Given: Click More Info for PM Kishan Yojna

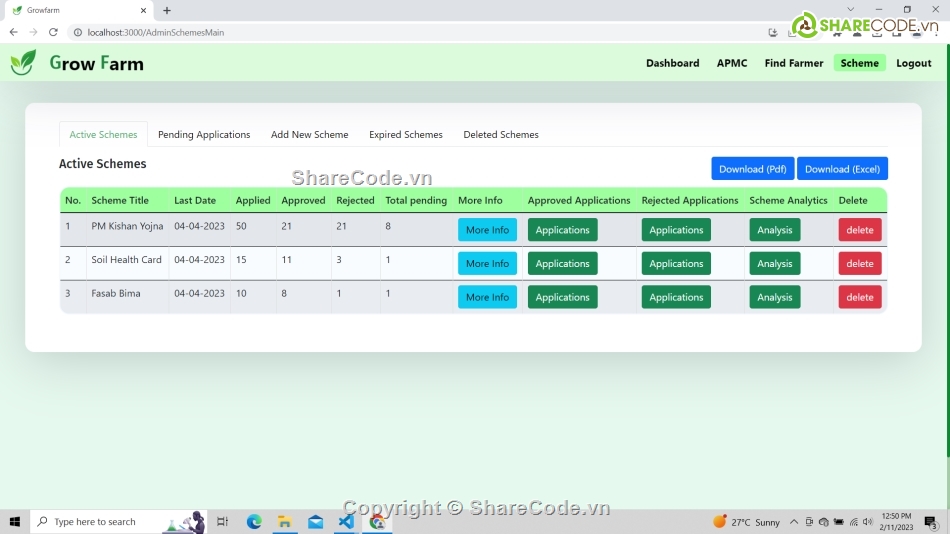Looking at the screenshot, I should point(487,230).
